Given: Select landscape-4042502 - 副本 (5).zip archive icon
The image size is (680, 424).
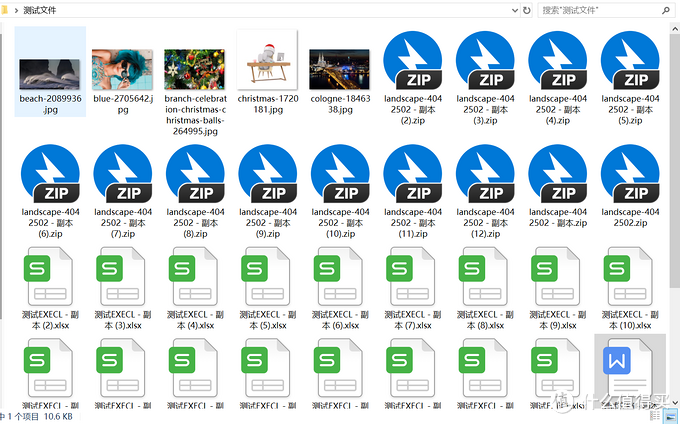Looking at the screenshot, I should [x=630, y=60].
